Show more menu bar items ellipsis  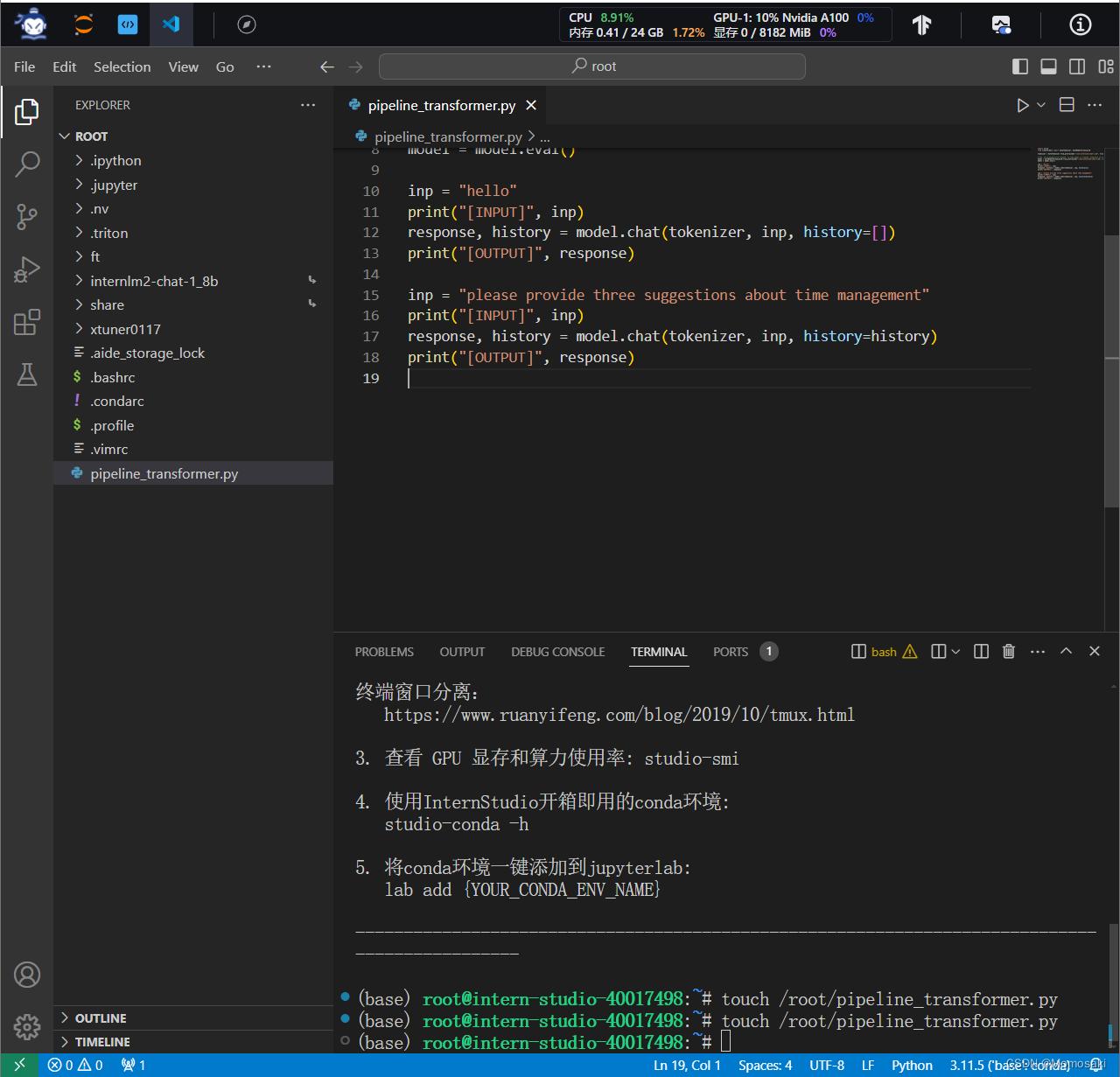pos(263,66)
